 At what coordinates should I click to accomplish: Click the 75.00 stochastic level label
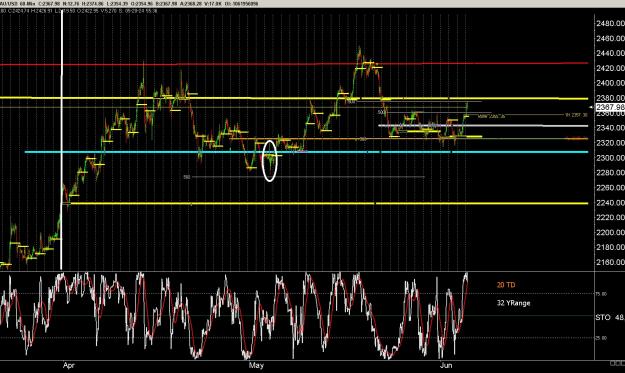pos(601,294)
